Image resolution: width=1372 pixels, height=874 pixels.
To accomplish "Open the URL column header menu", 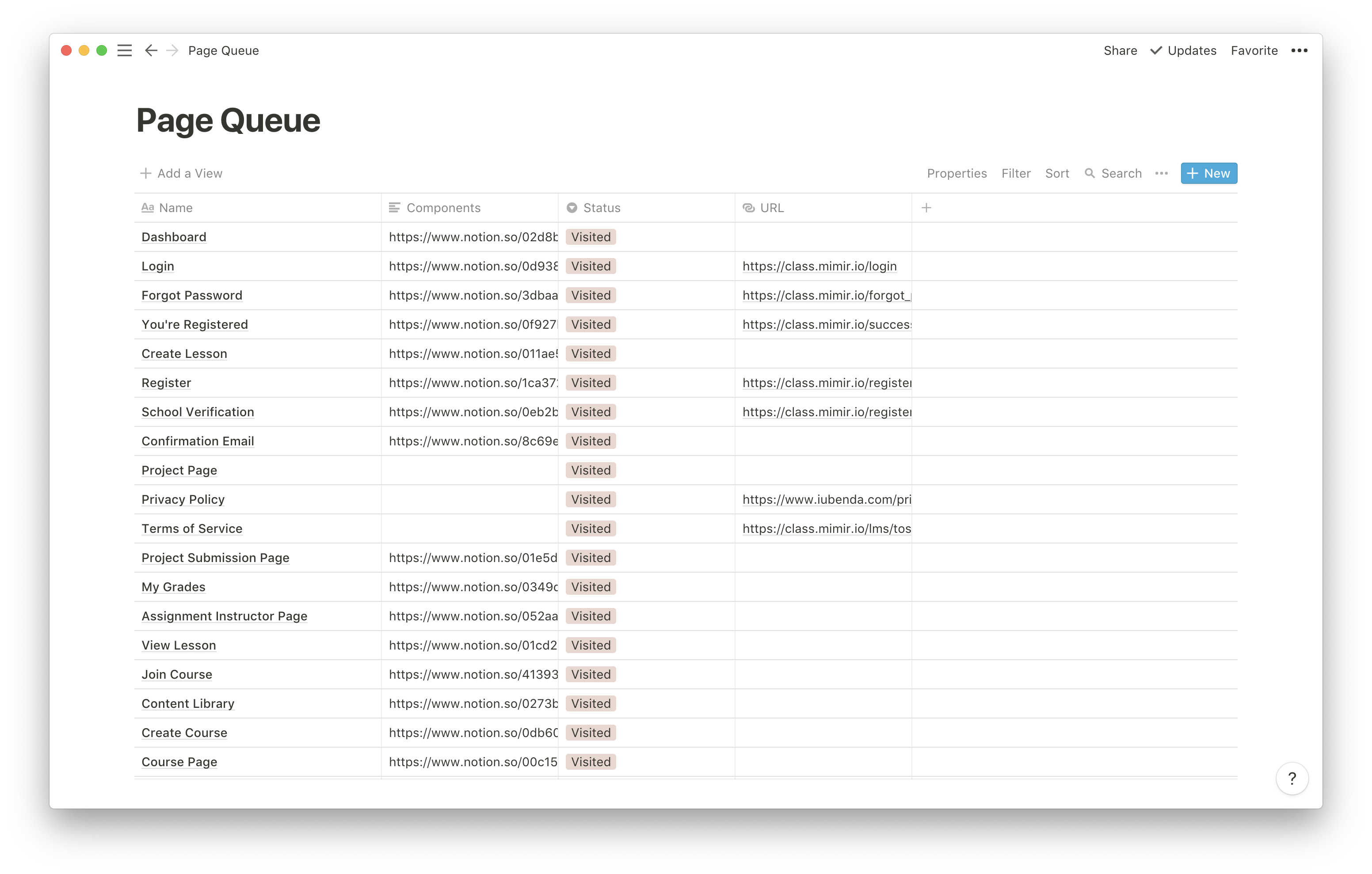I will 771,208.
